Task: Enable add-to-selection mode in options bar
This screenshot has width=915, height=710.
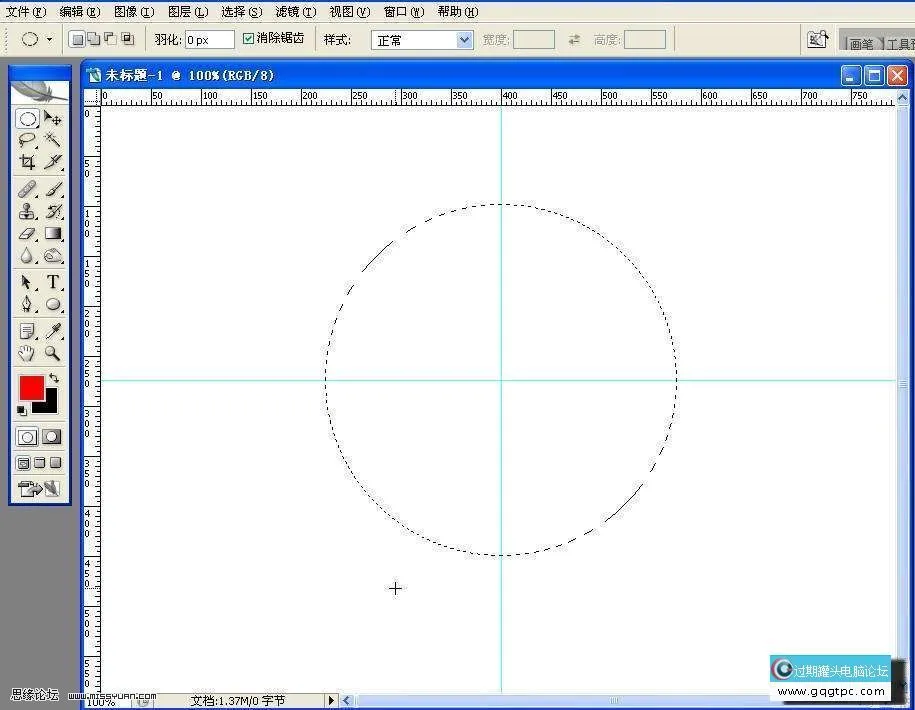Action: pyautogui.click(x=93, y=39)
